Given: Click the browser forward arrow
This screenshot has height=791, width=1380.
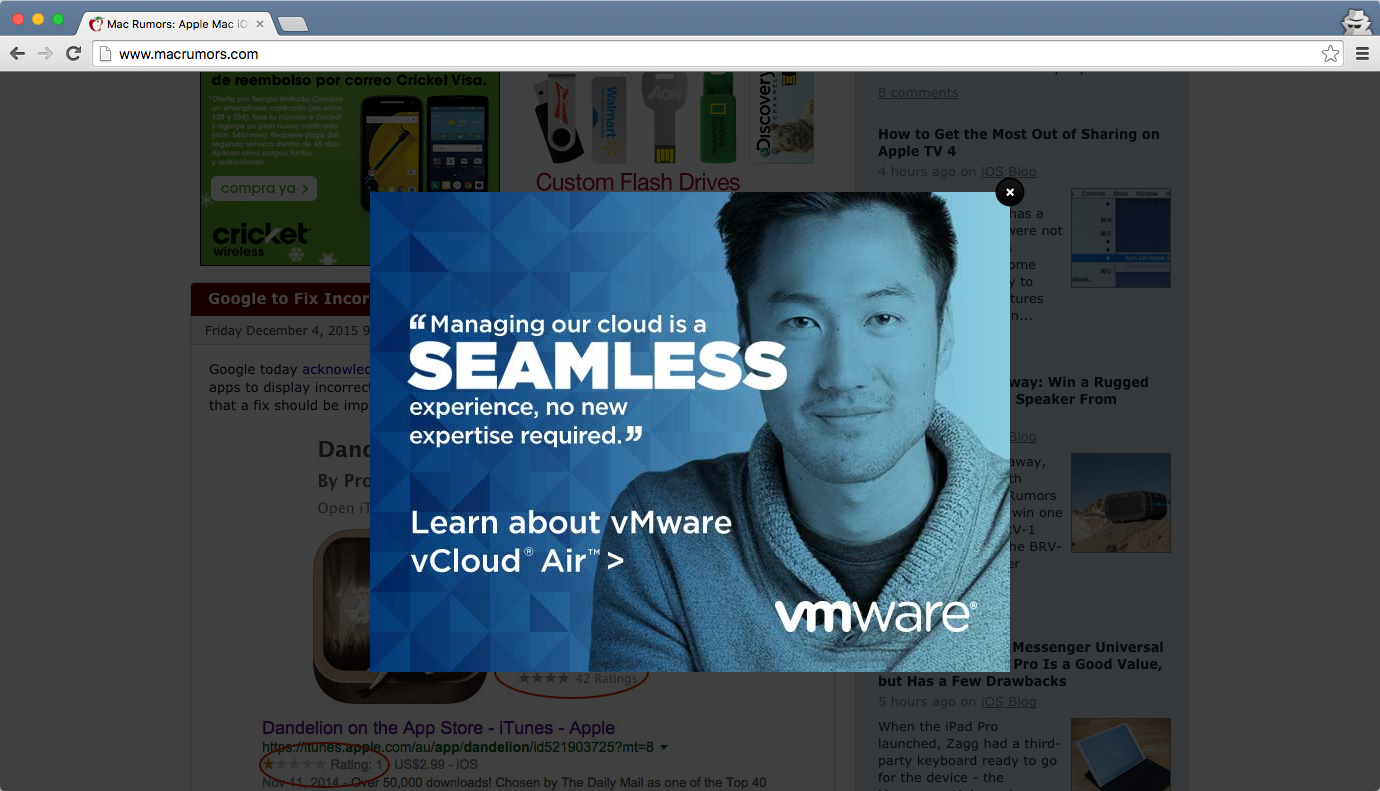Looking at the screenshot, I should [x=45, y=54].
